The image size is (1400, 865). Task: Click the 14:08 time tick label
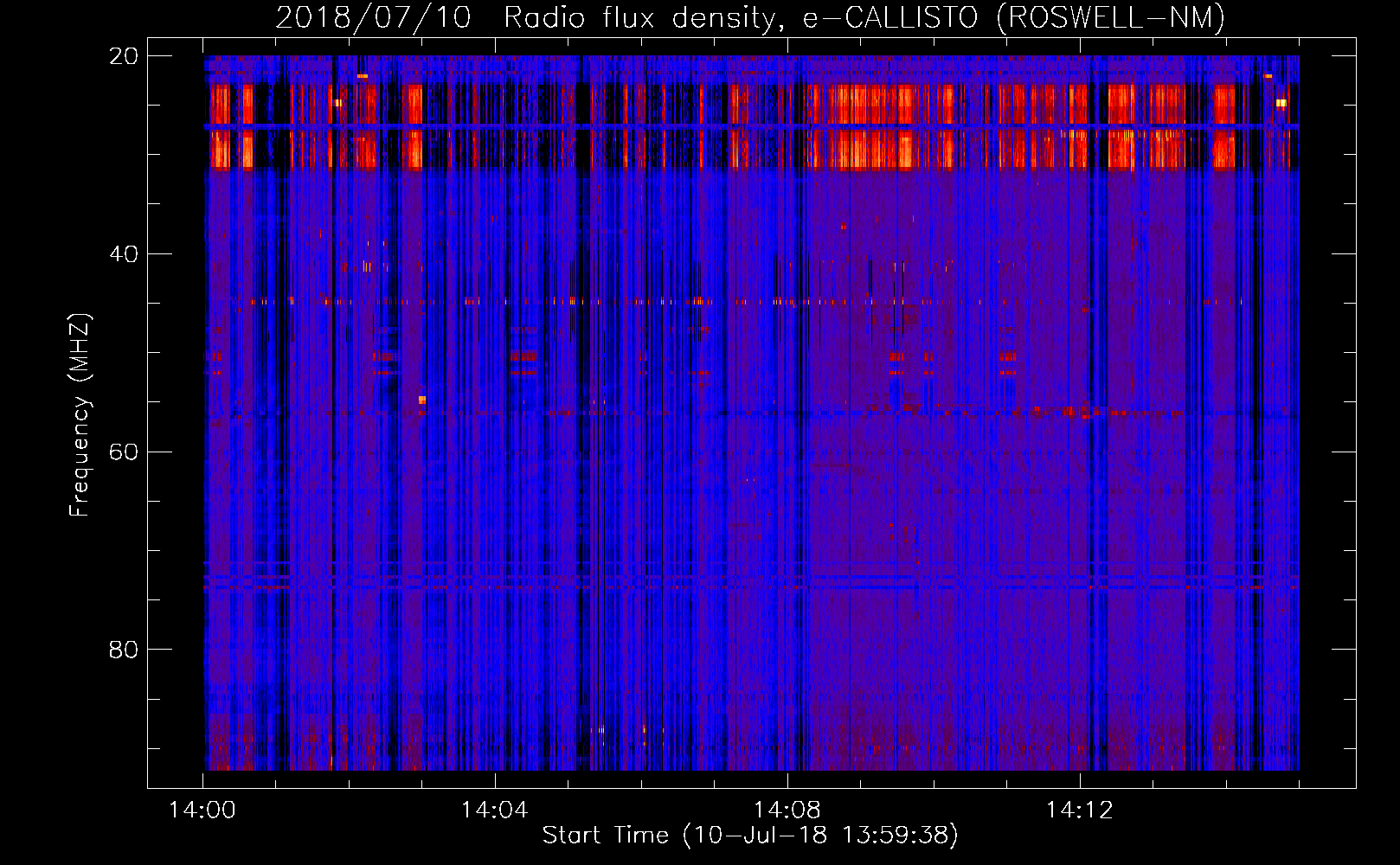pos(787,811)
